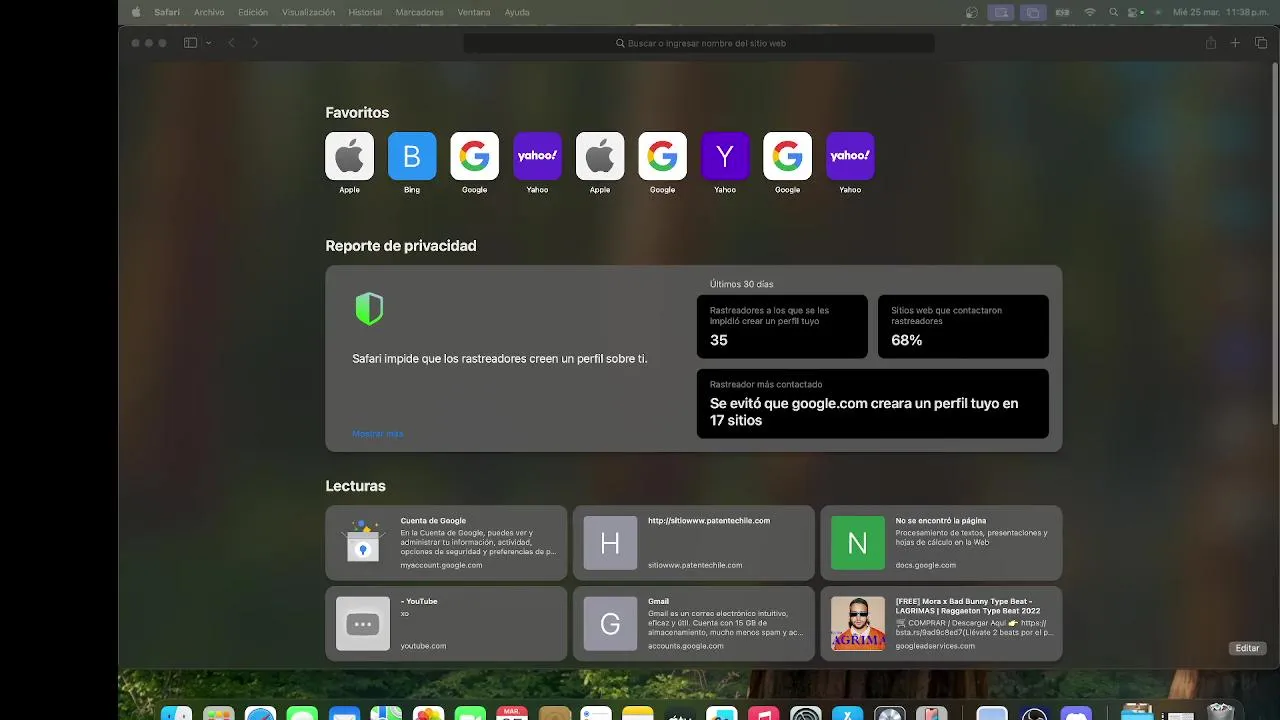Toggle the Safari sidebar button
The width and height of the screenshot is (1280, 720).
tap(190, 43)
